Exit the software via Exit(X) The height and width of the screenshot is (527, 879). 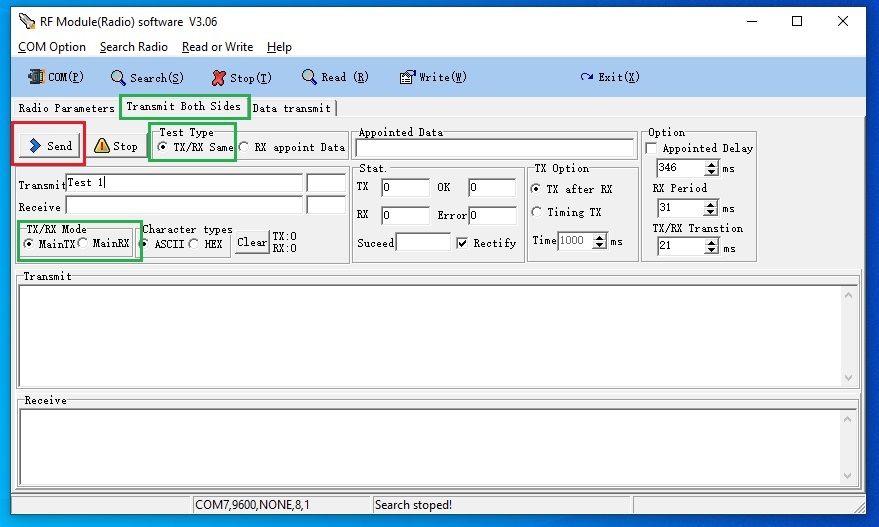pyautogui.click(x=610, y=77)
